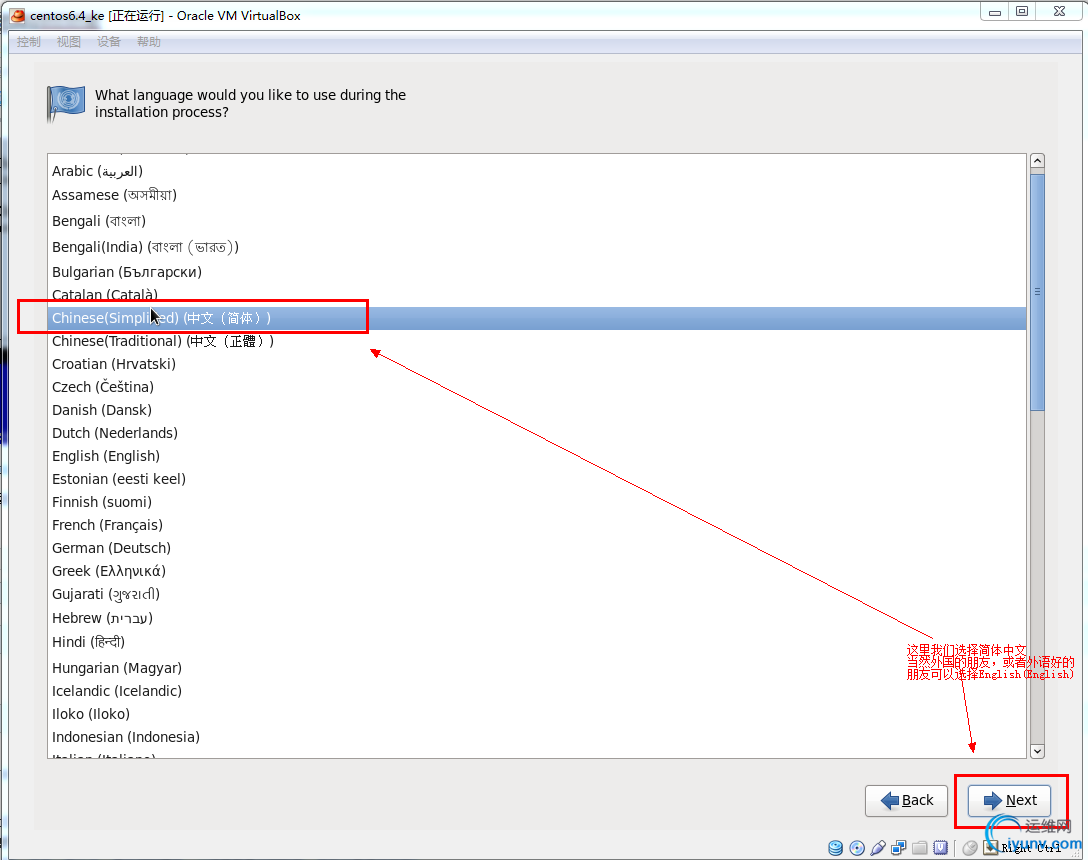Select German (Deutsch) language
Screen dimensions: 1088x860
point(536,547)
